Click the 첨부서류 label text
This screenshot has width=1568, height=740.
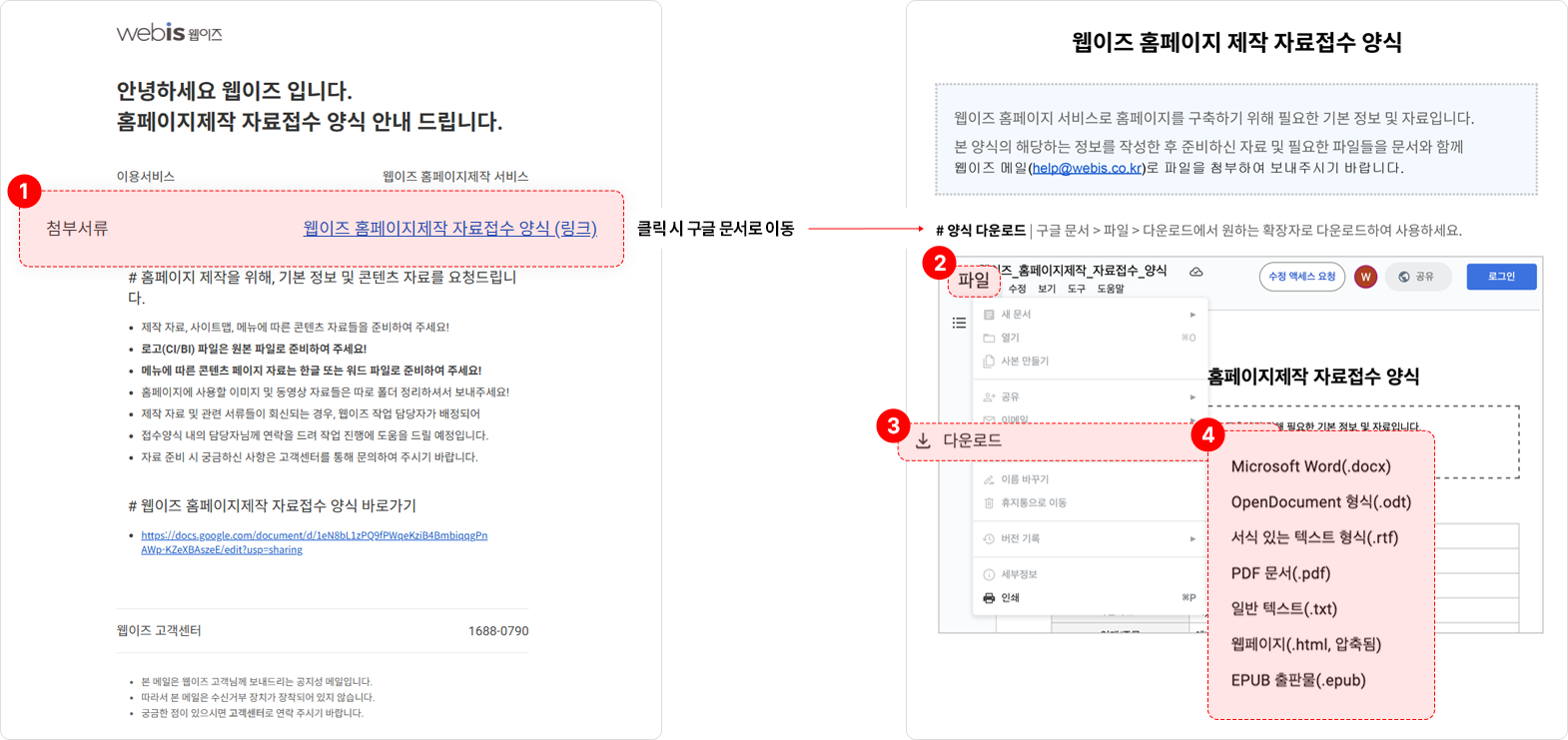pos(77,229)
